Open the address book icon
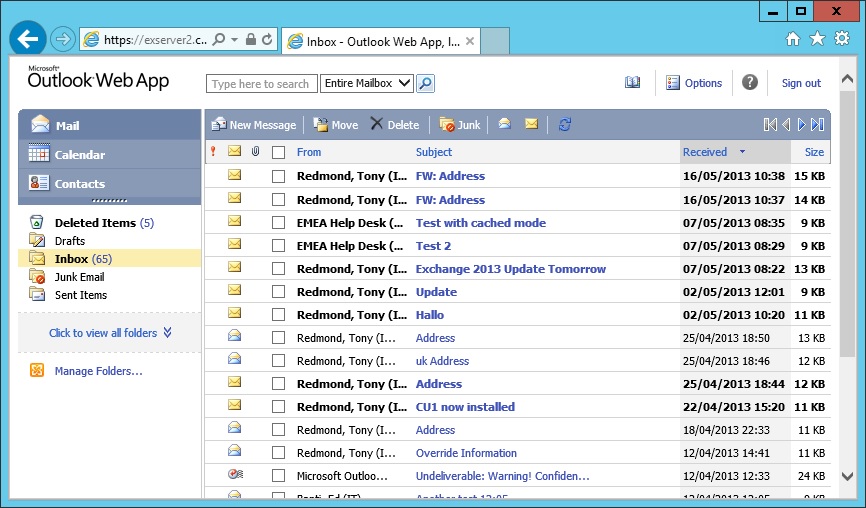The image size is (866, 508). point(632,83)
